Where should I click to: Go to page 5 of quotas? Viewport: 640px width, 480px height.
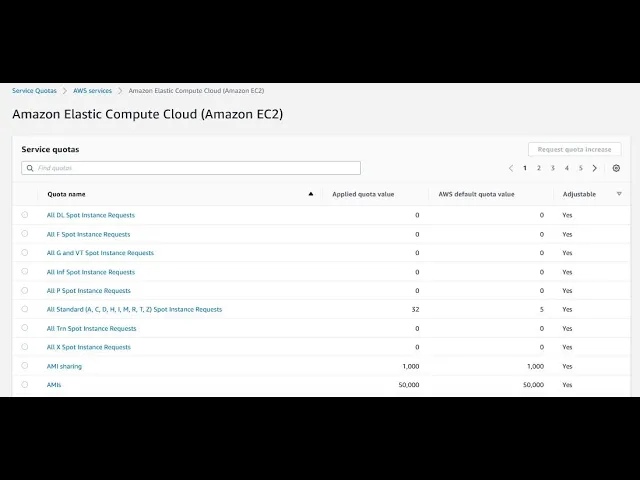580,168
